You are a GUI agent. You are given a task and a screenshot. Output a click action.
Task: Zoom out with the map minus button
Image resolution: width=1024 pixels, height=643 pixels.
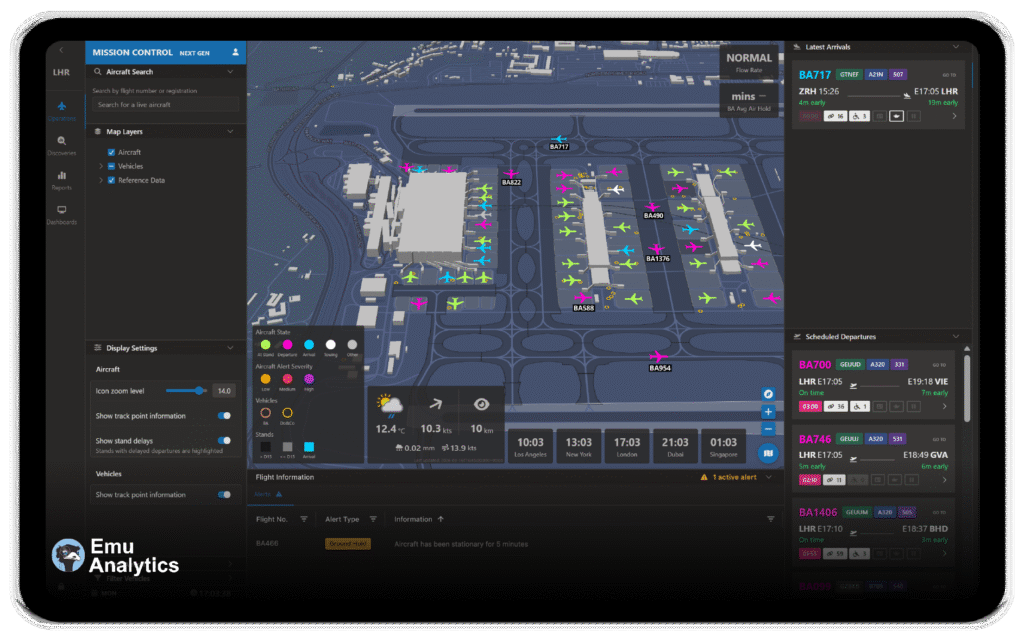coord(768,428)
